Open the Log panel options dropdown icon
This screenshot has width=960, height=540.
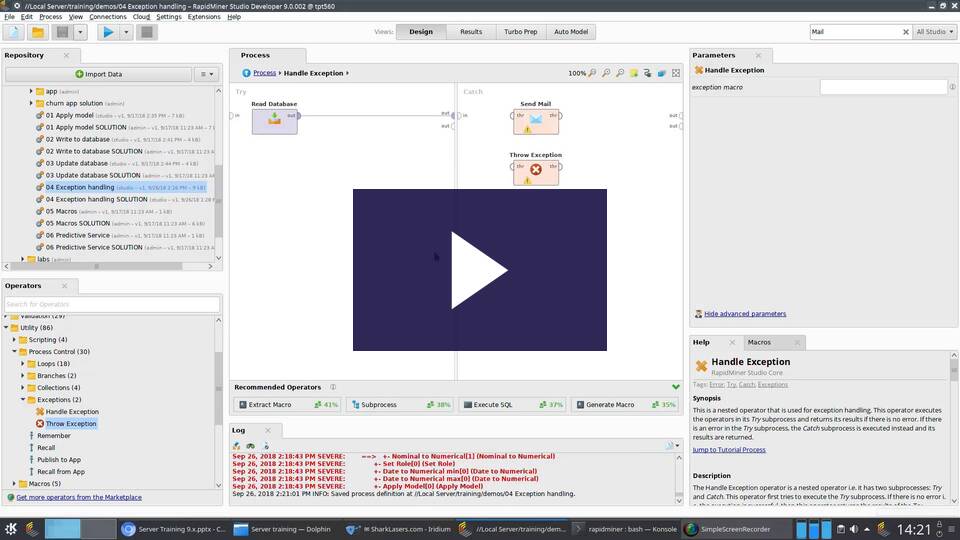(x=672, y=446)
